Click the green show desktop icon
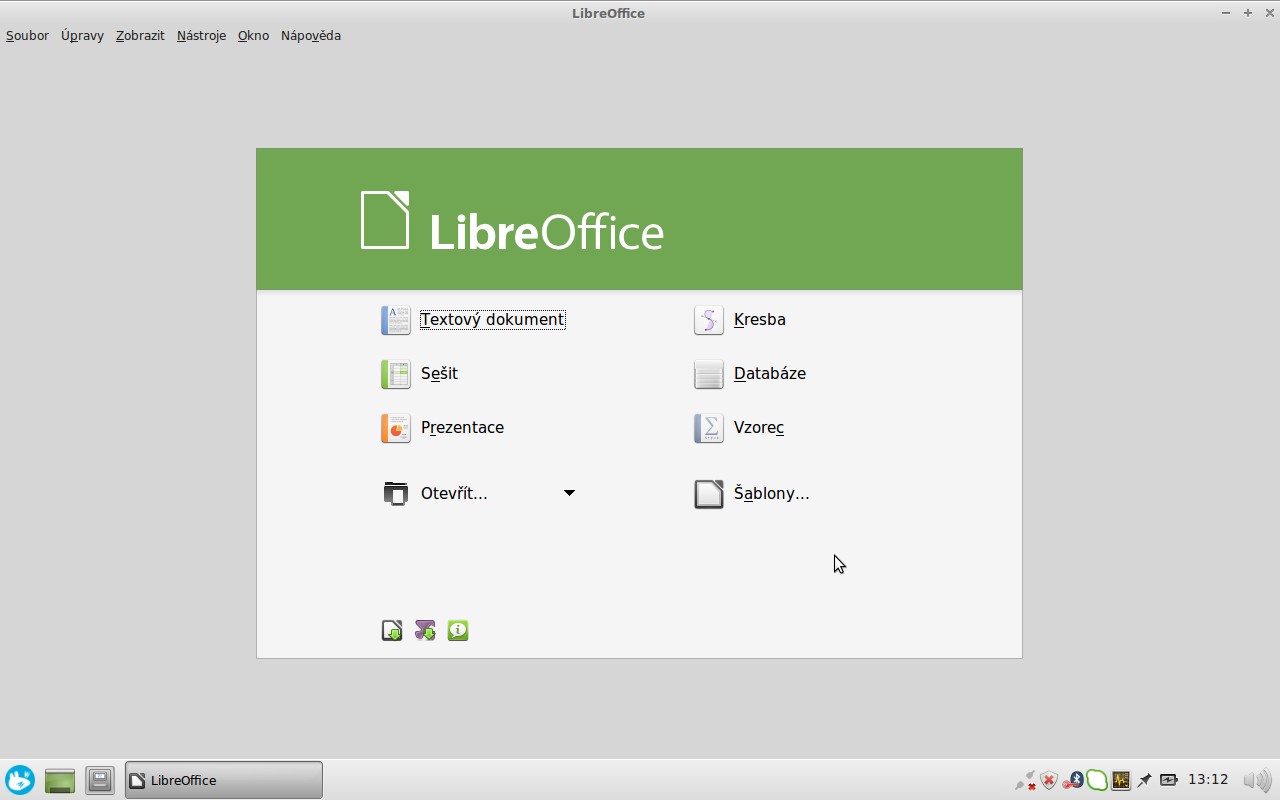Viewport: 1280px width, 800px height. (60, 780)
